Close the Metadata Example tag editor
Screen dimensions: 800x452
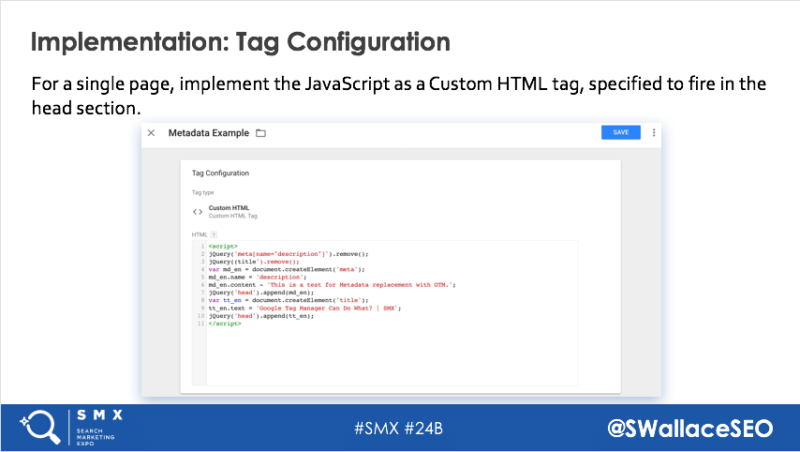(151, 133)
